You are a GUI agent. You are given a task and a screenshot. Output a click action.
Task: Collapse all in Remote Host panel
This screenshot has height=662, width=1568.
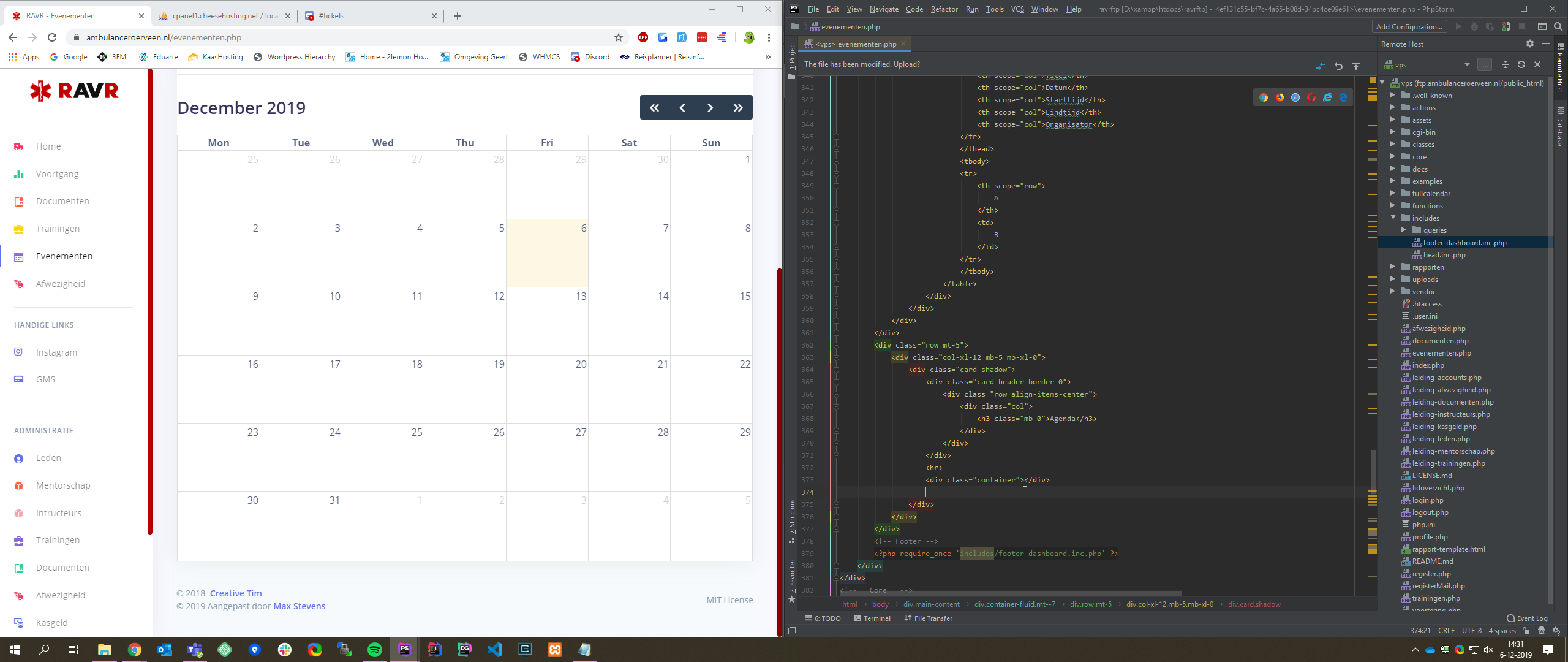pos(1505,64)
